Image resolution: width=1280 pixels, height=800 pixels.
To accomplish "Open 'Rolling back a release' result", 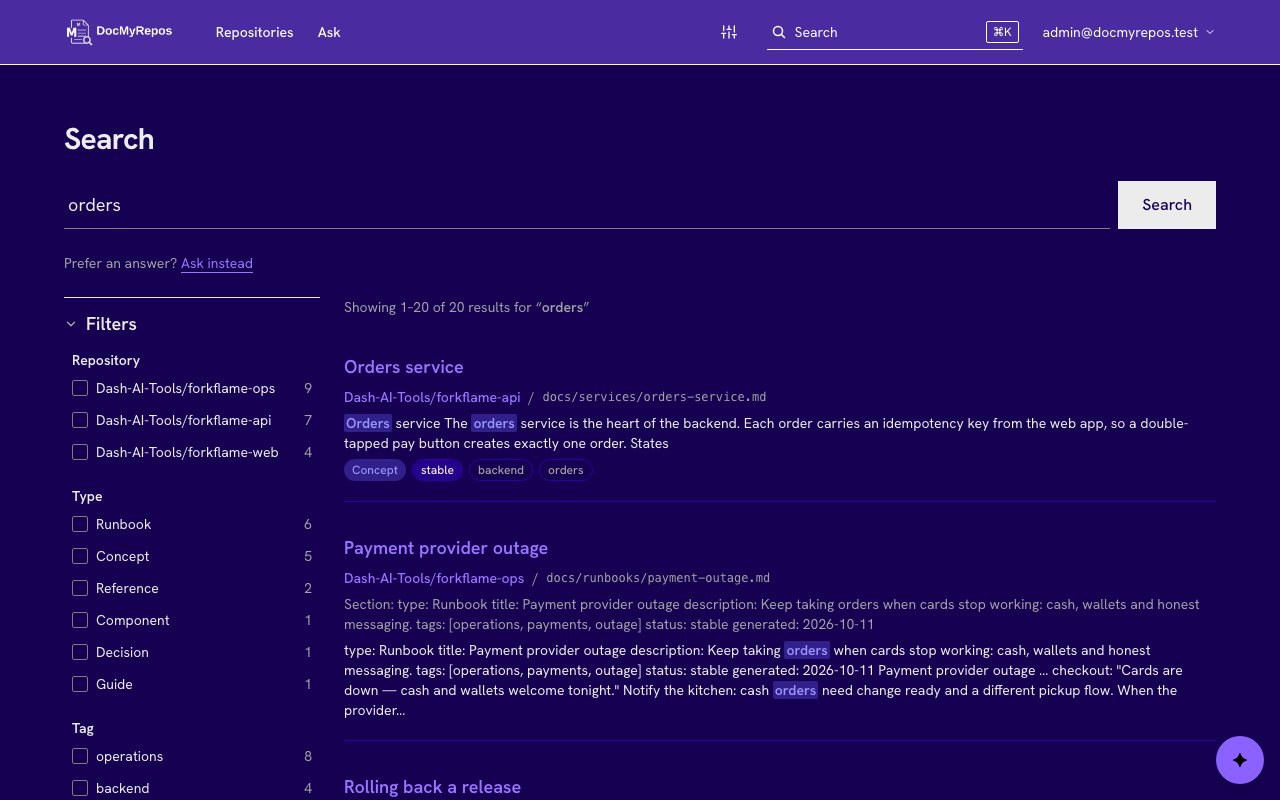I will (432, 787).
